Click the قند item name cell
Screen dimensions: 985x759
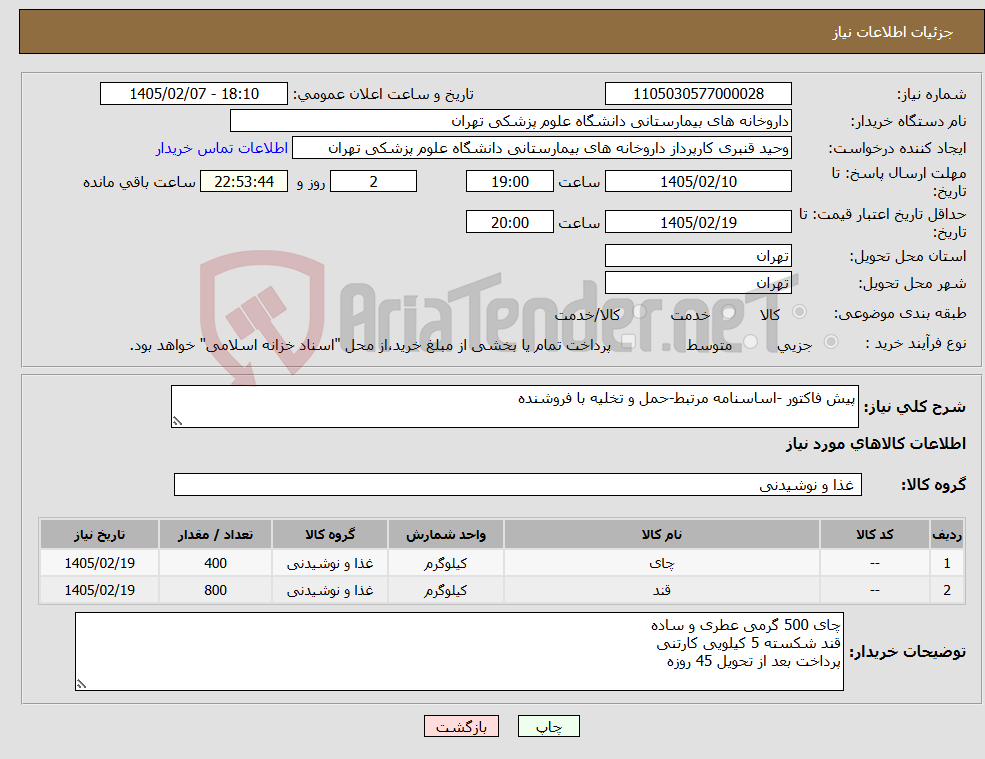661,590
